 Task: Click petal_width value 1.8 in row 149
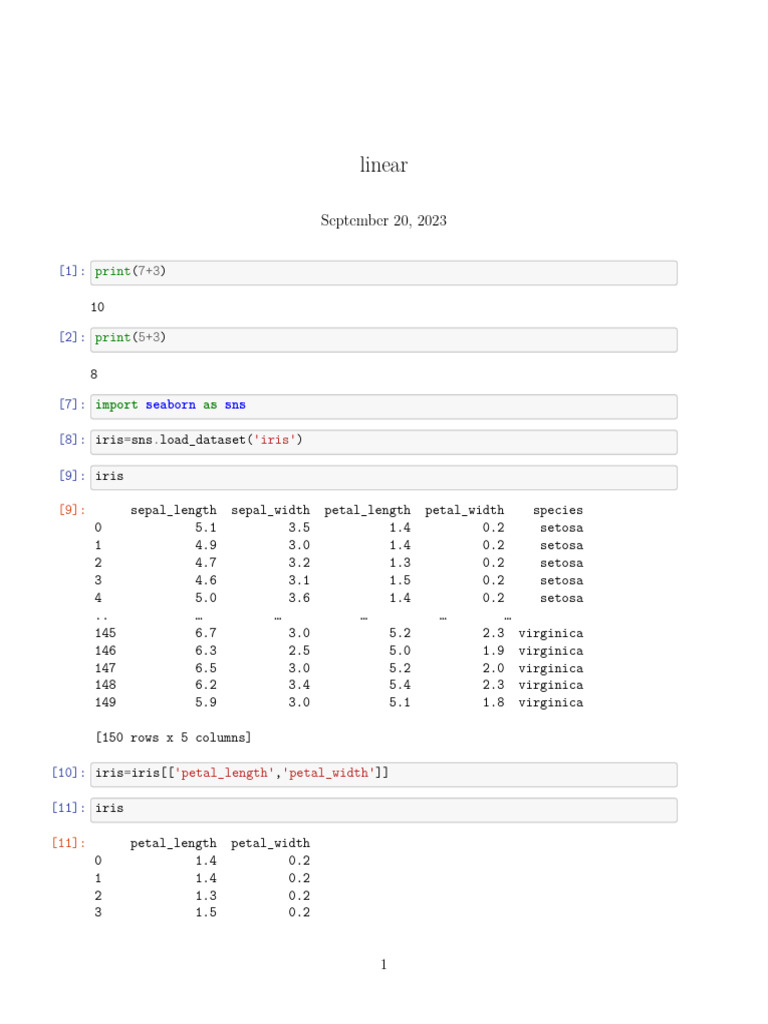coord(493,703)
